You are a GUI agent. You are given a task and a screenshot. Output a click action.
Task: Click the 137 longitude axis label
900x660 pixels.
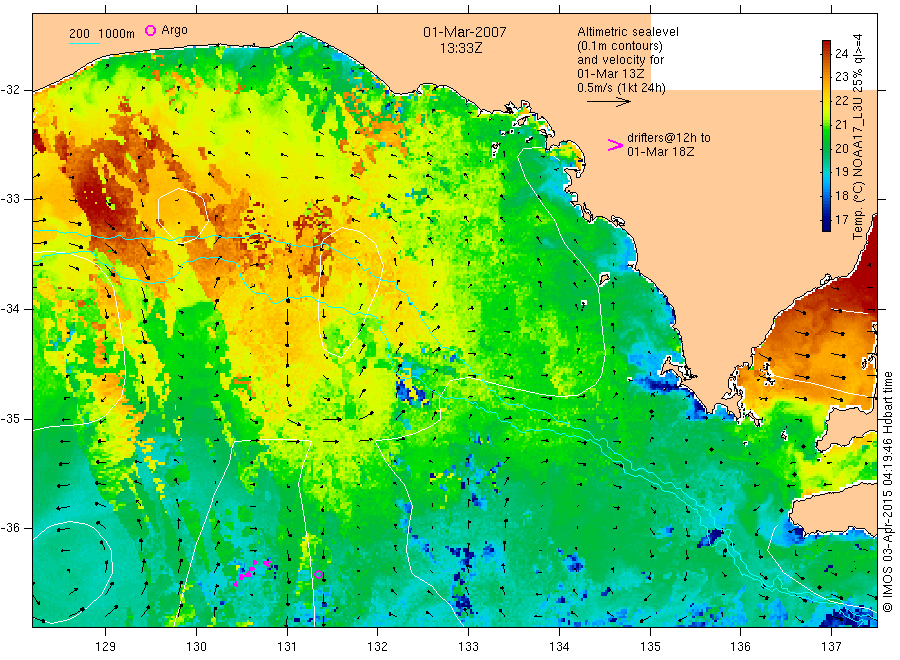[x=831, y=646]
